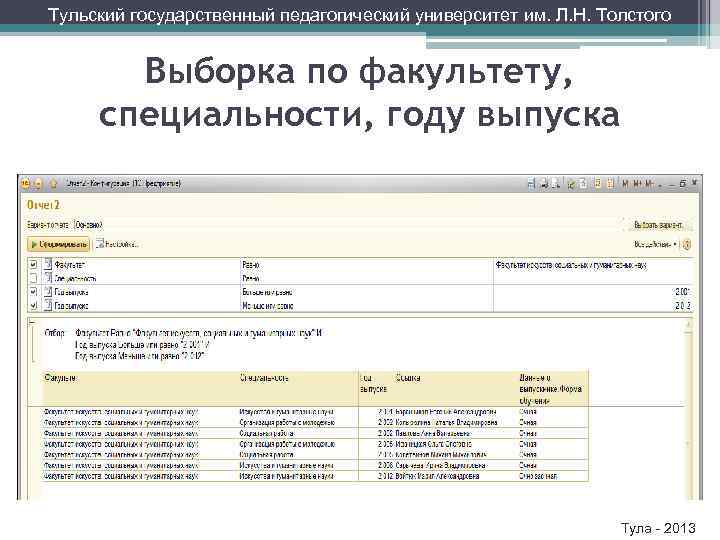Click the back arrow in the title bar
Image resolution: width=720 pixels, height=540 pixels.
pyautogui.click(x=38, y=184)
